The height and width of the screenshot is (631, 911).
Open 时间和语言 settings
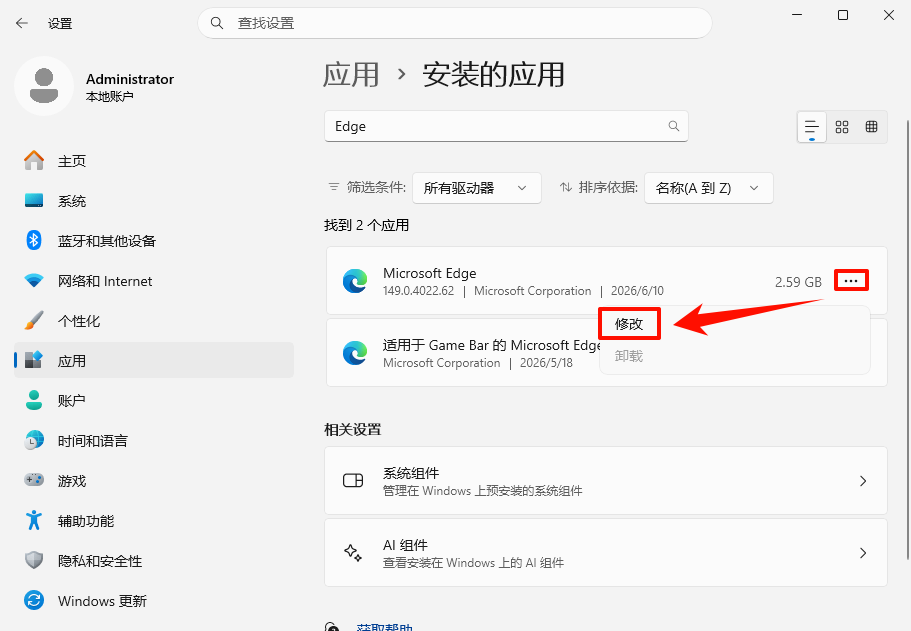pyautogui.click(x=154, y=440)
